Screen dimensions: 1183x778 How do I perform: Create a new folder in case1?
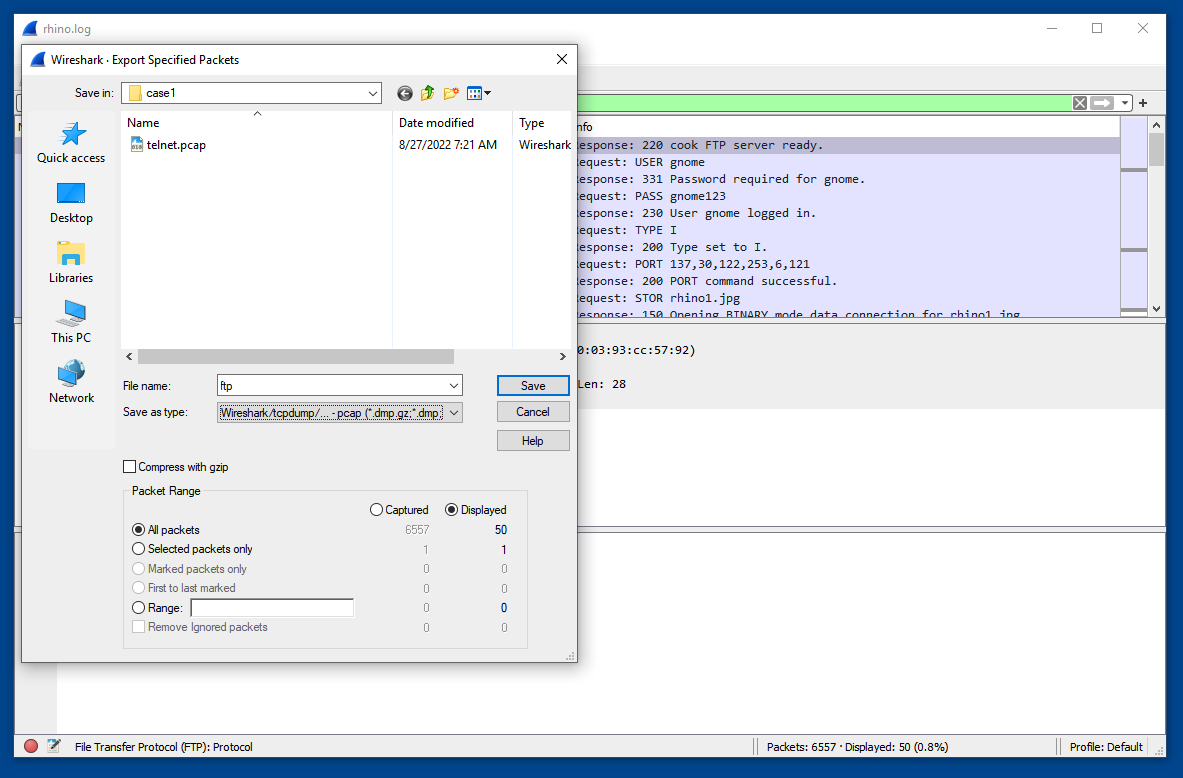click(451, 93)
